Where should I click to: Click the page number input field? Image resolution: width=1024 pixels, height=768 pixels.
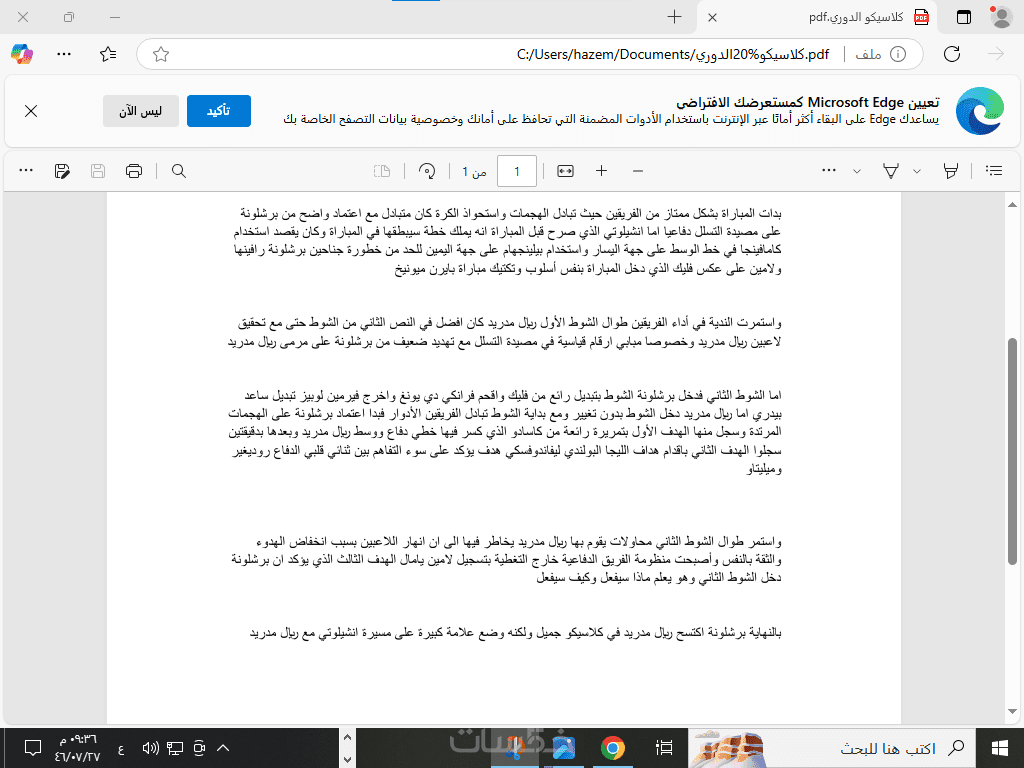[517, 171]
